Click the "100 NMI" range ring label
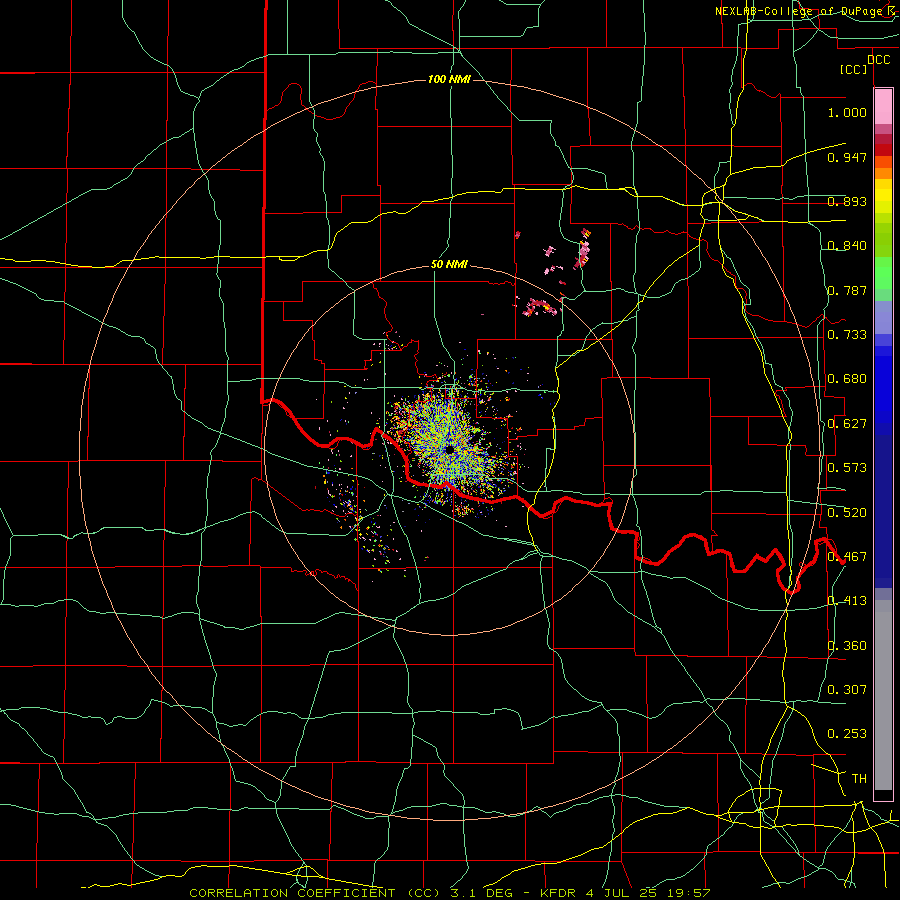This screenshot has height=900, width=900. point(449,79)
